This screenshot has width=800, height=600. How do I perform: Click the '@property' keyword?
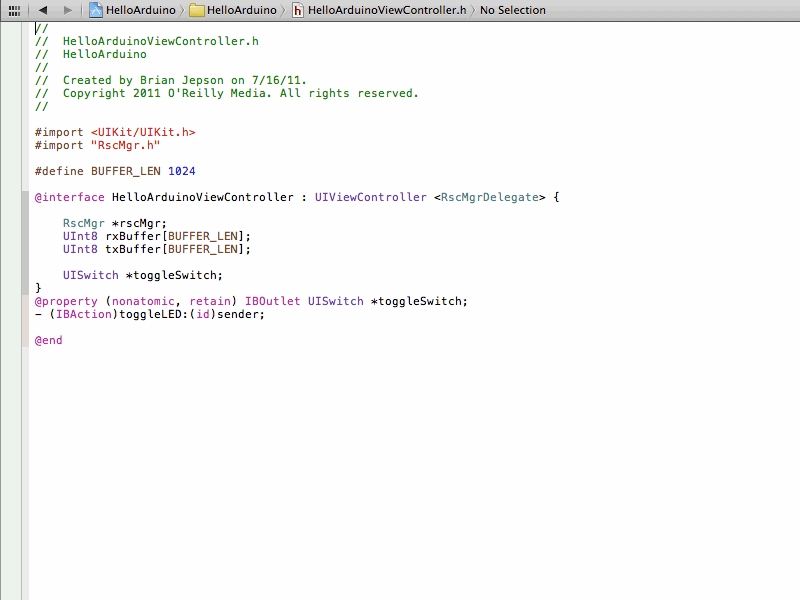pos(66,302)
